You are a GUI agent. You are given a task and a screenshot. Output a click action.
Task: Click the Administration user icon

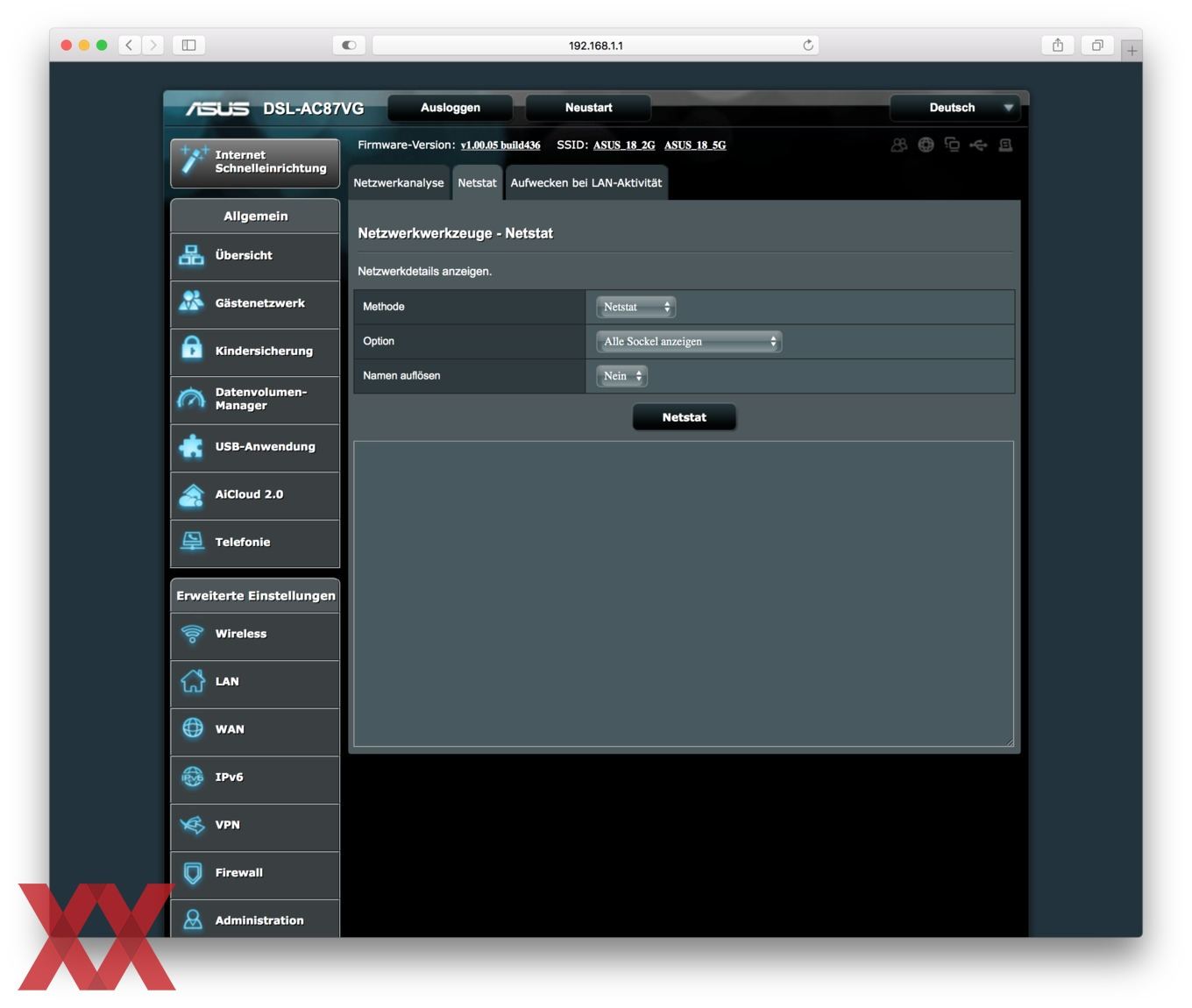coord(192,919)
